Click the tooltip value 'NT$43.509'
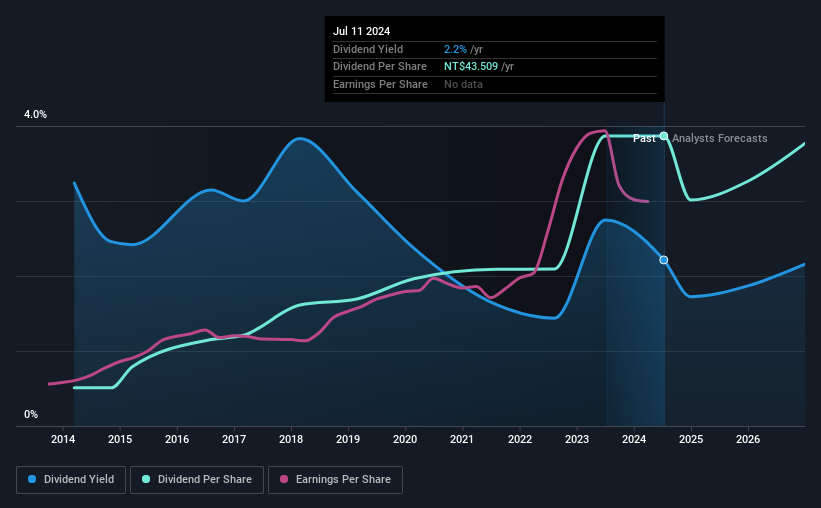This screenshot has height=508, width=821. [x=471, y=67]
